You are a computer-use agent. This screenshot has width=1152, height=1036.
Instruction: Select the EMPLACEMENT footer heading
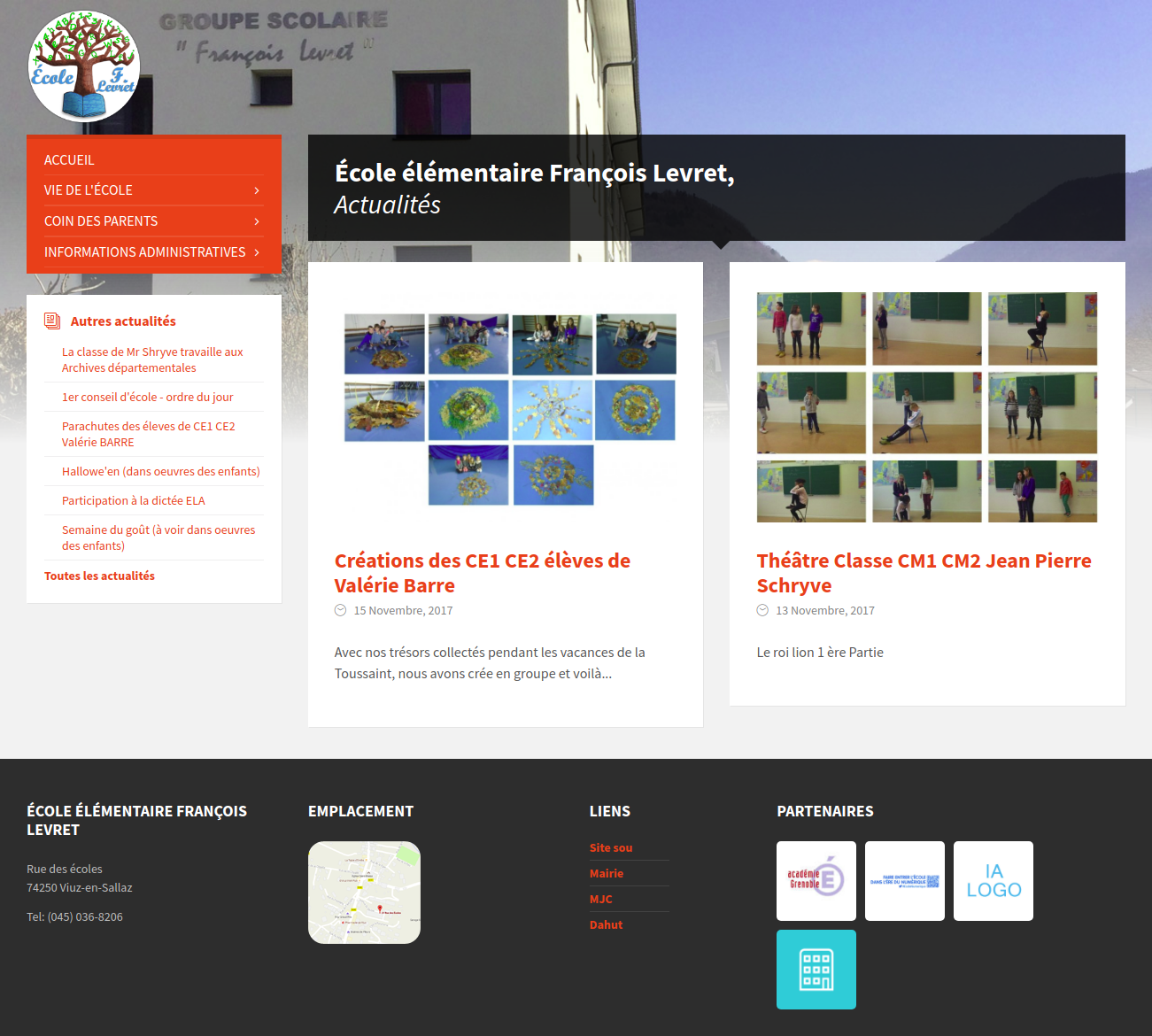(x=360, y=811)
